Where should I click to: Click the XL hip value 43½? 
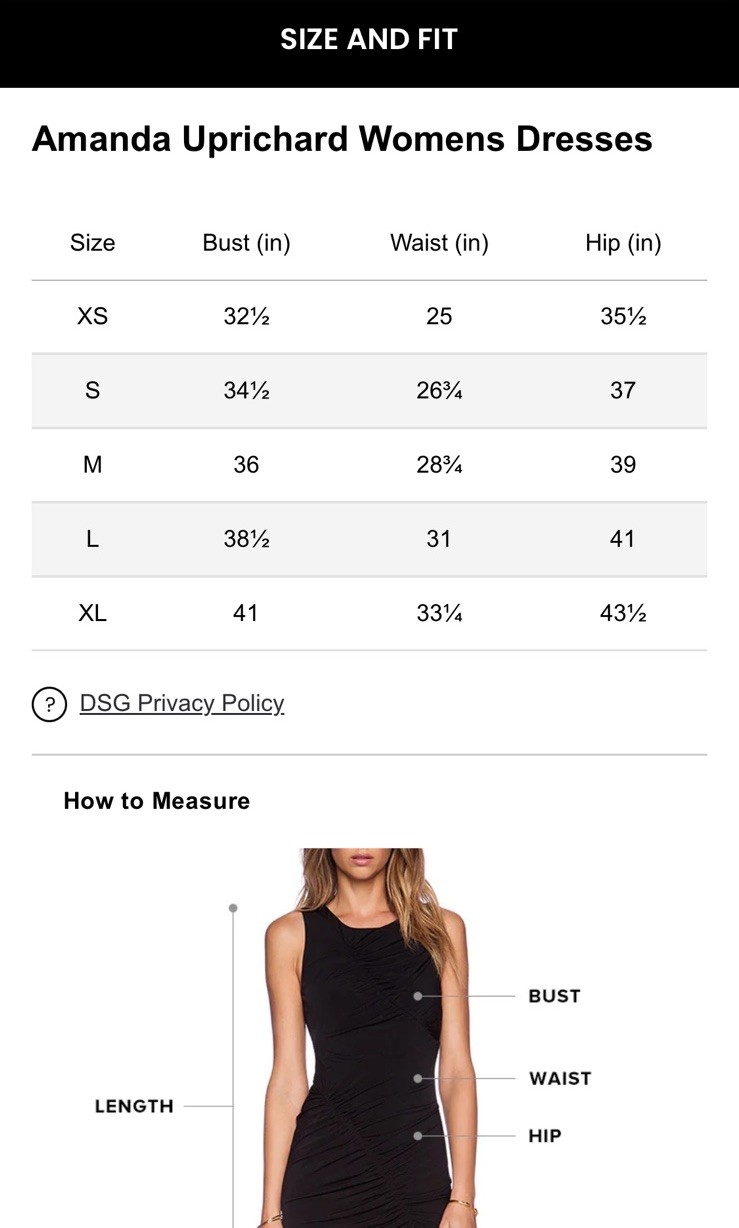click(623, 613)
